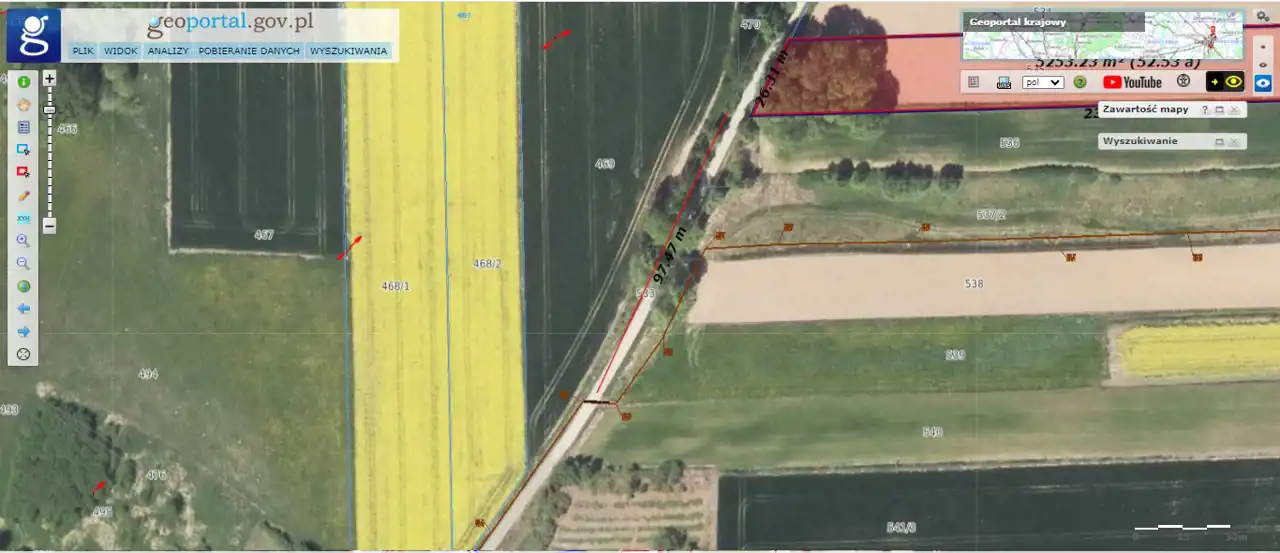Activate the pencil drawing tool
This screenshot has width=1280, height=553.
23,196
